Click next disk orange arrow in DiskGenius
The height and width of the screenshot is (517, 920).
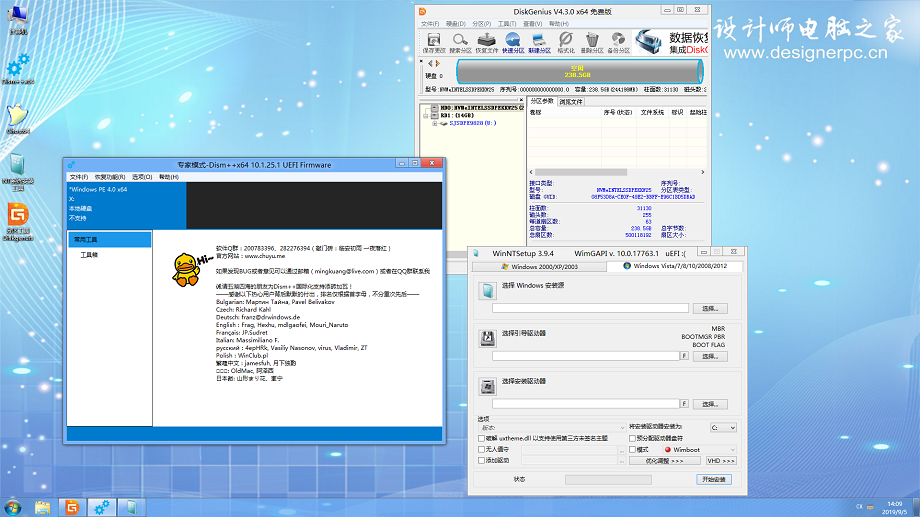point(437,63)
